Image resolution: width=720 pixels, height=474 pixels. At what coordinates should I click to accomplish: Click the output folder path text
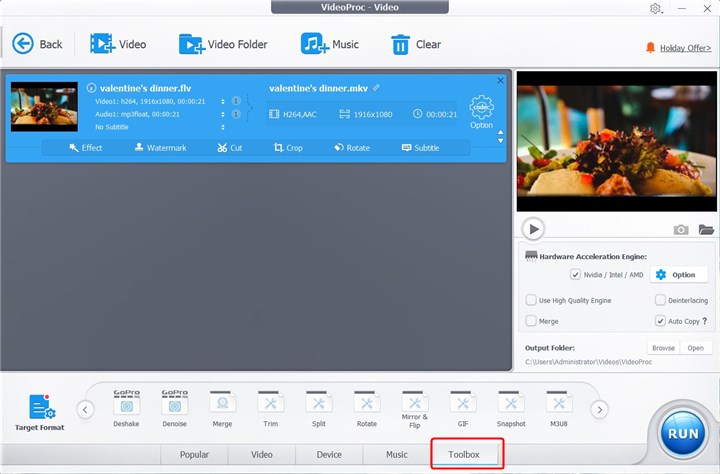click(588, 362)
